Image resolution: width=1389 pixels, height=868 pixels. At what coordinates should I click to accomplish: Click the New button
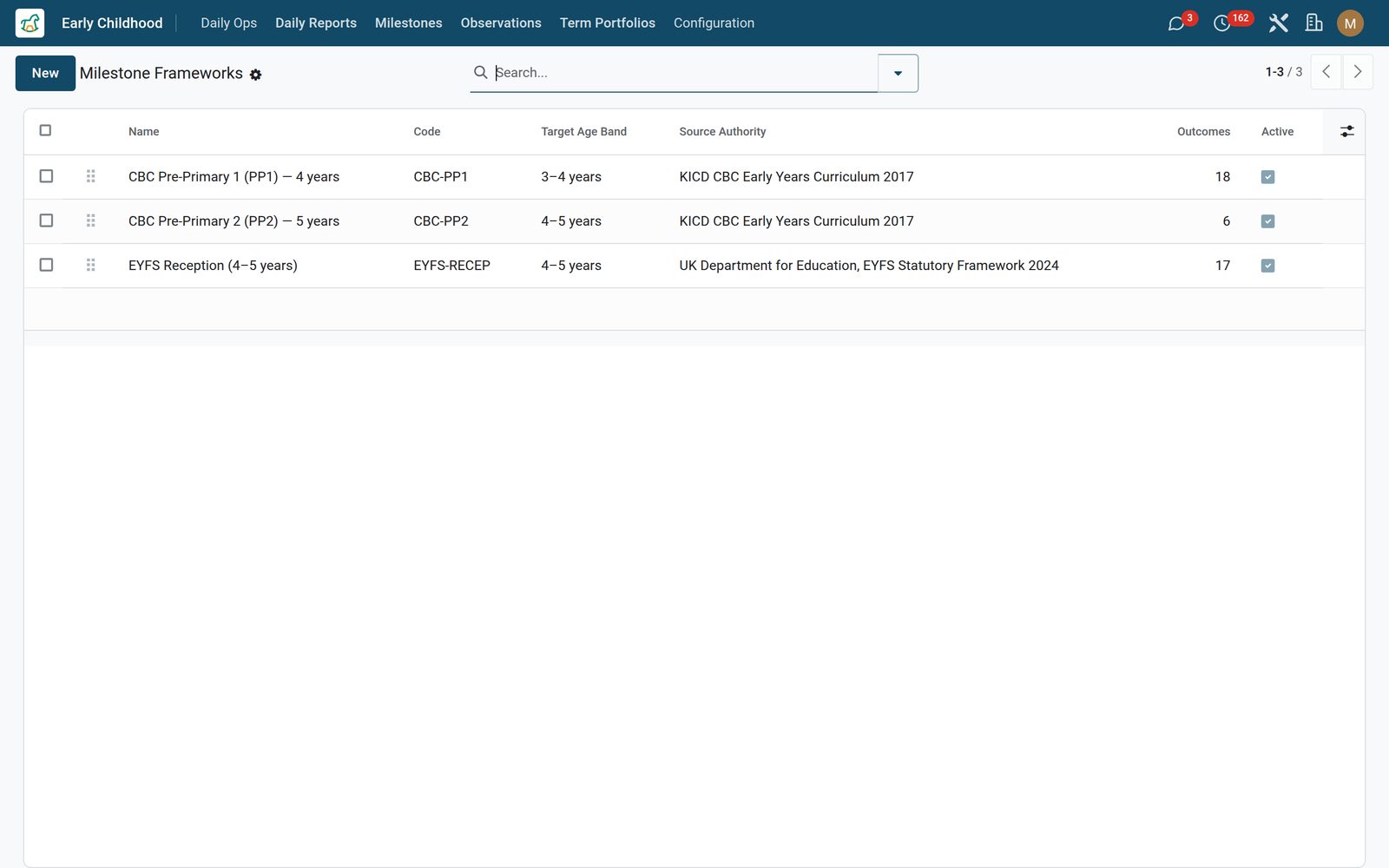click(x=45, y=73)
